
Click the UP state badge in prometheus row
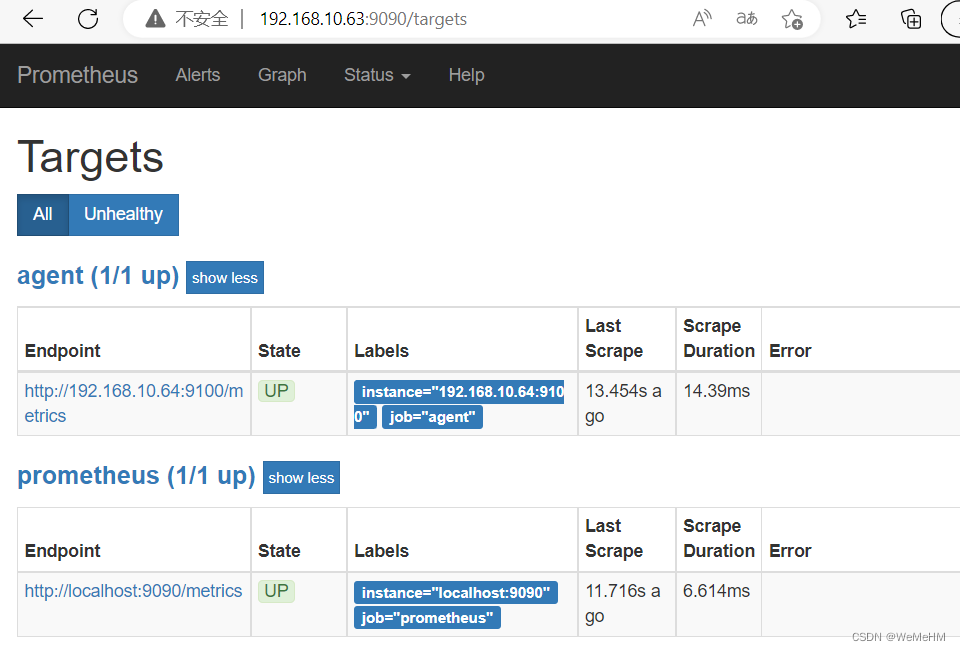tap(276, 591)
